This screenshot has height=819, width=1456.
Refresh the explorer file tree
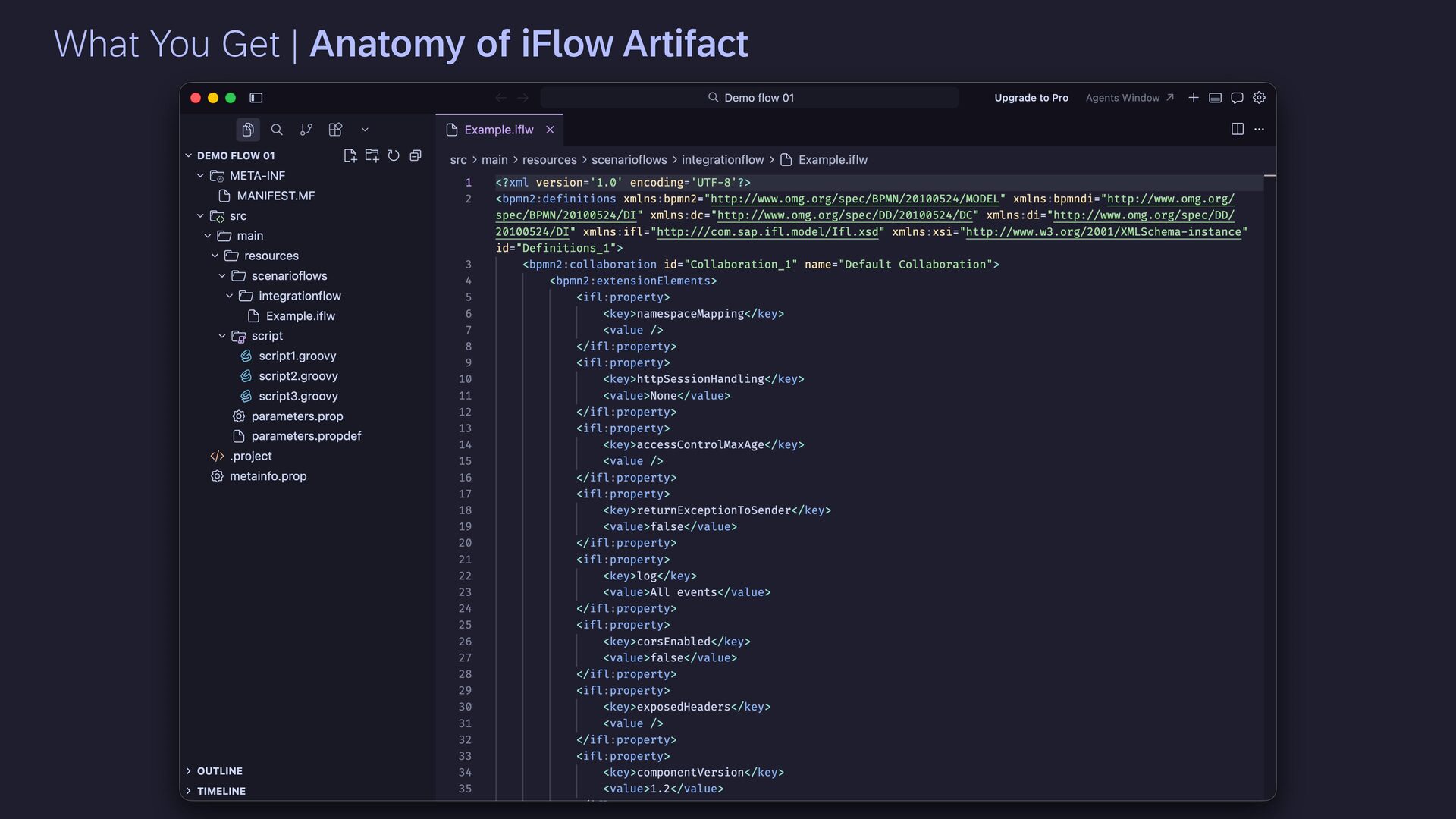394,155
